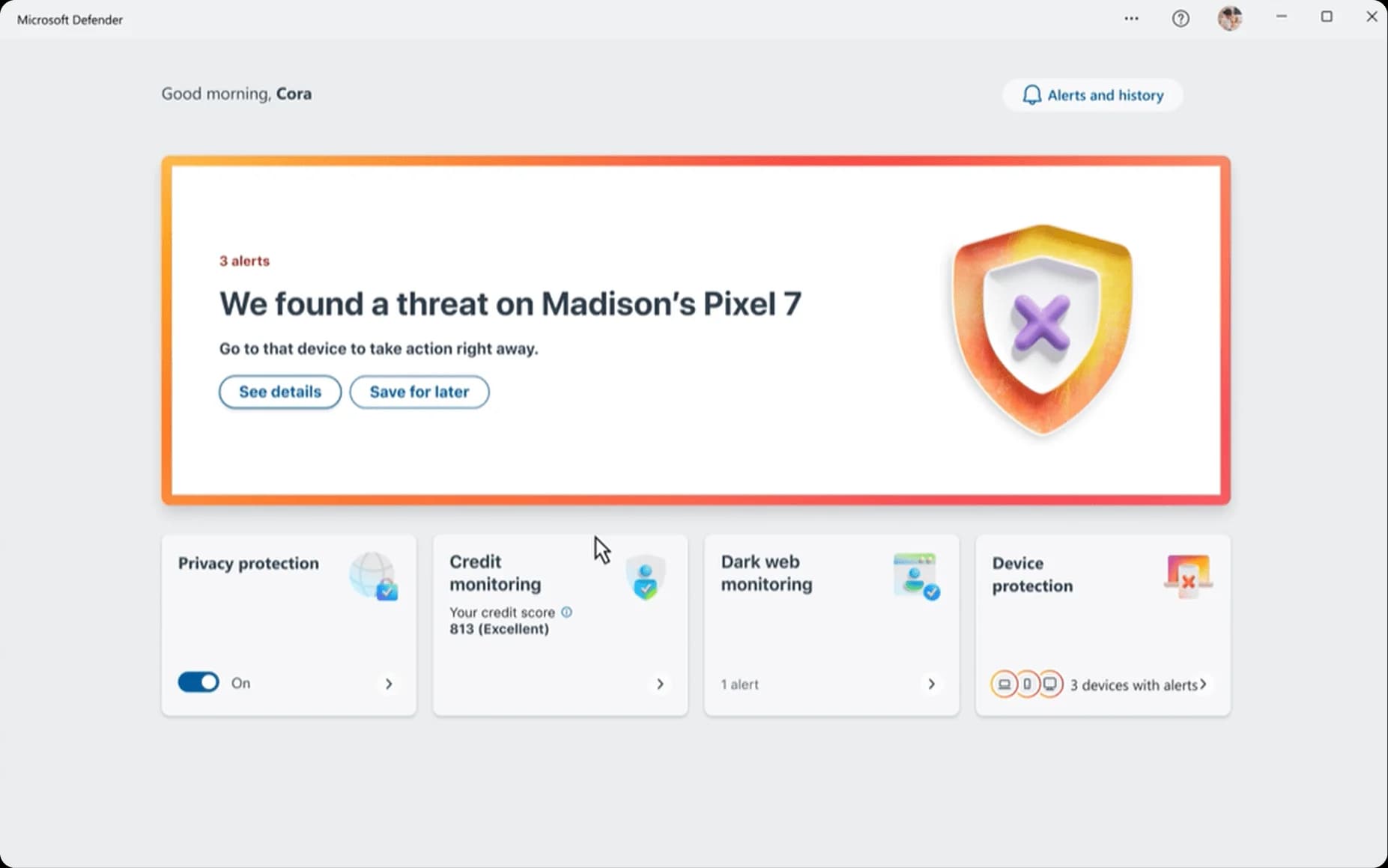This screenshot has height=868, width=1388.
Task: Select the phone device alert icon
Action: click(1027, 685)
